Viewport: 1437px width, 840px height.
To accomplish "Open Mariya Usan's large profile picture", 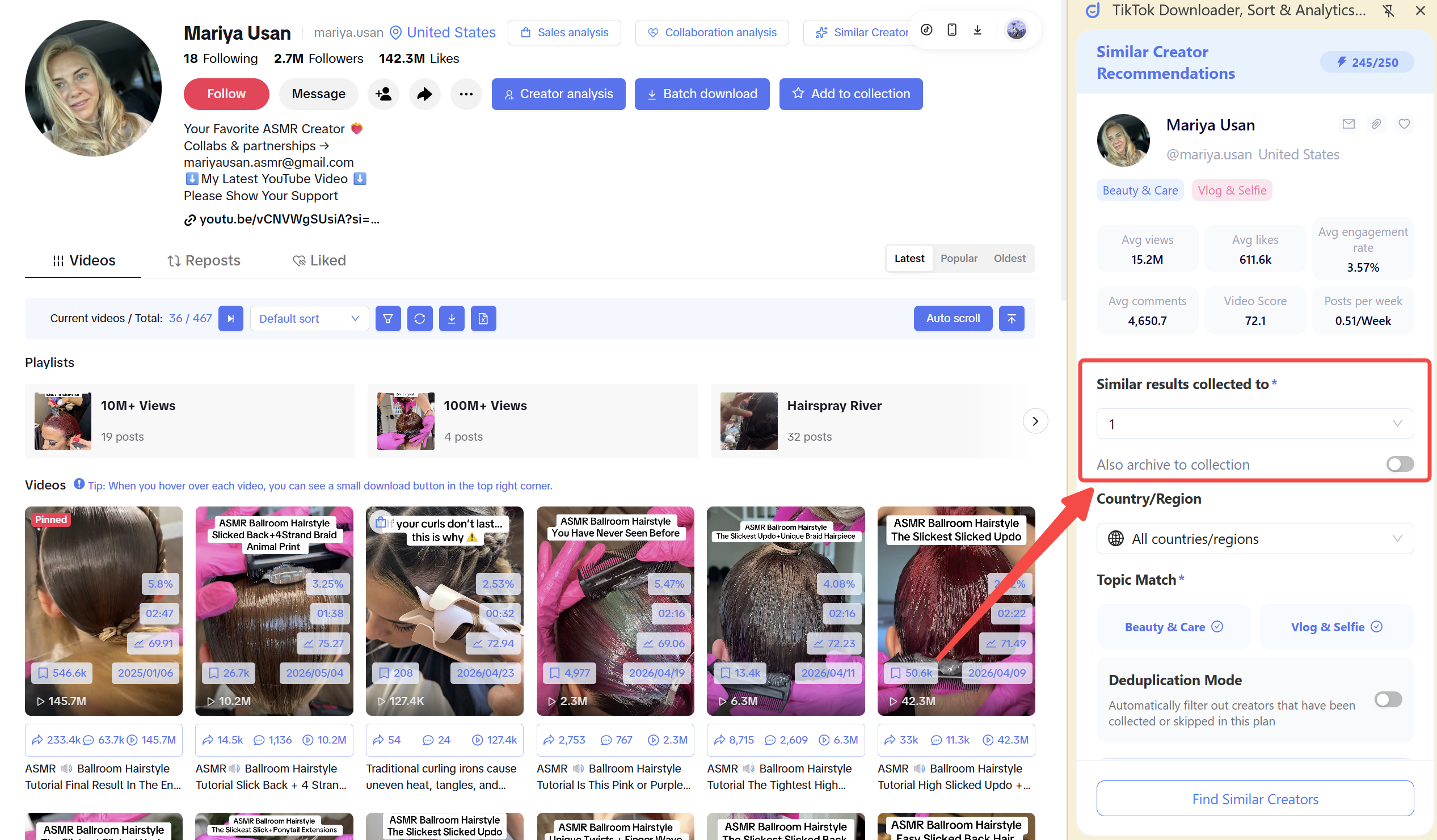I will coord(94,88).
